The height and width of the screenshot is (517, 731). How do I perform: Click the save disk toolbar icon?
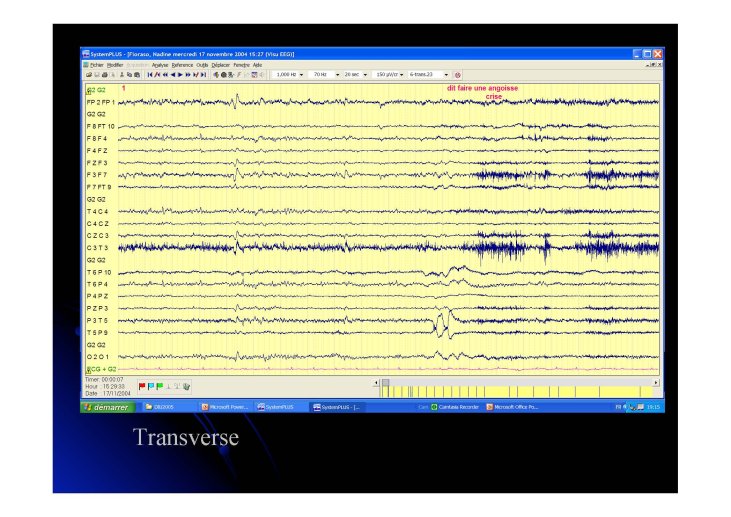97,75
